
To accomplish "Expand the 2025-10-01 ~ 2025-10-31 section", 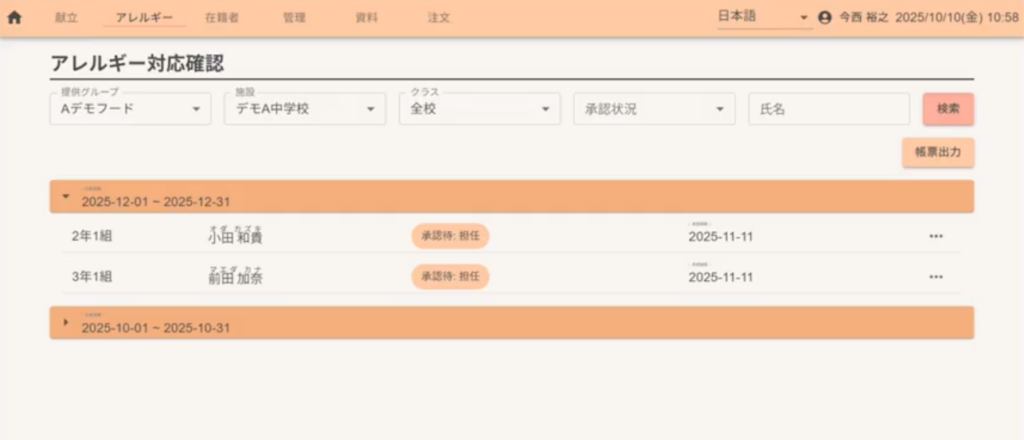I will (66, 322).
